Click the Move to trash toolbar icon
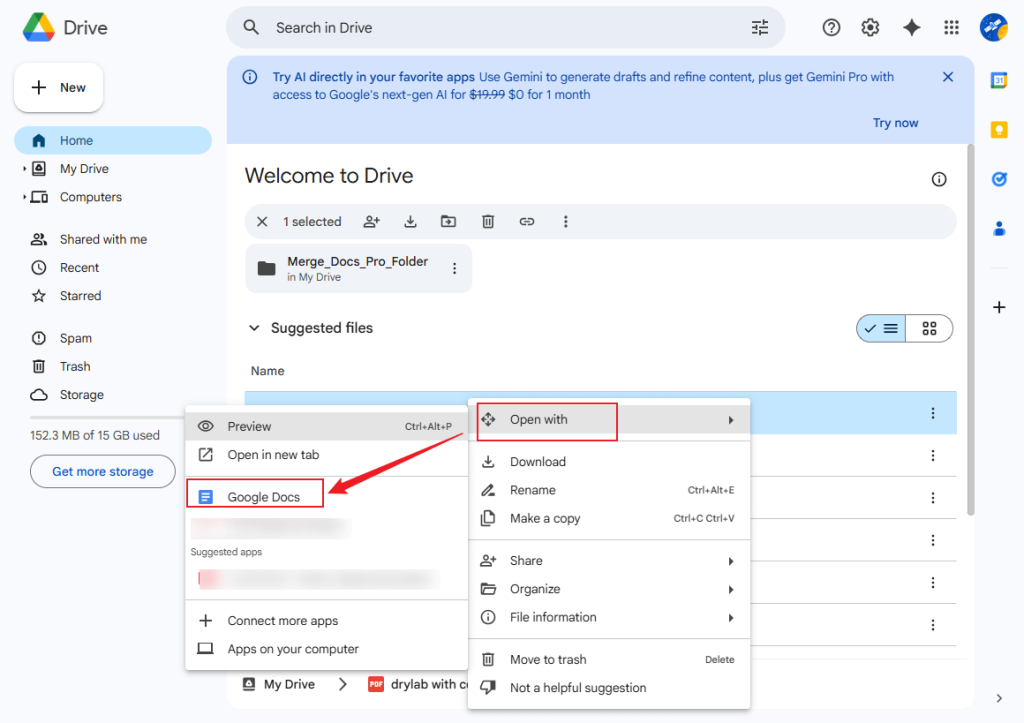Image resolution: width=1024 pixels, height=723 pixels. coord(488,221)
